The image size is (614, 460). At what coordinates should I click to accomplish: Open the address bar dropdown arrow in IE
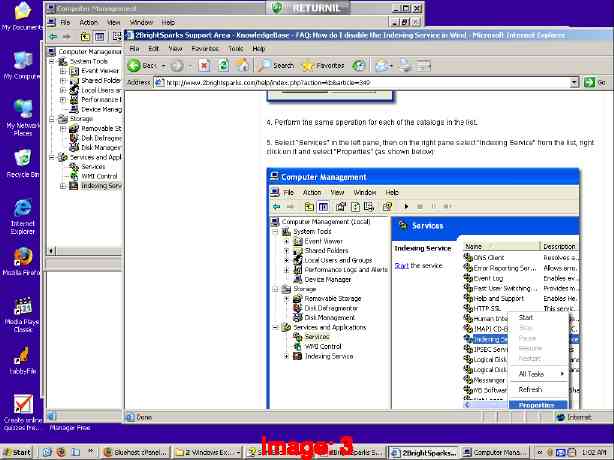click(574, 83)
